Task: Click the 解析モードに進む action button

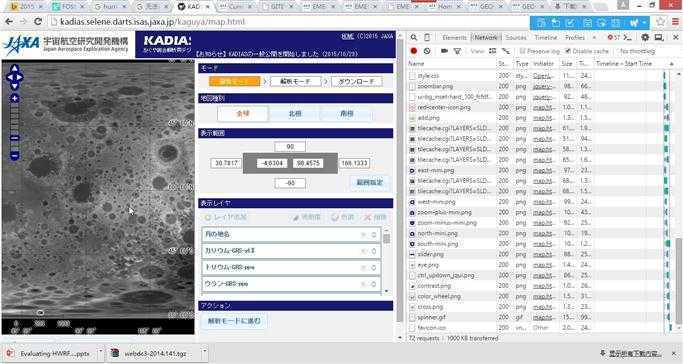Action: coord(234,321)
